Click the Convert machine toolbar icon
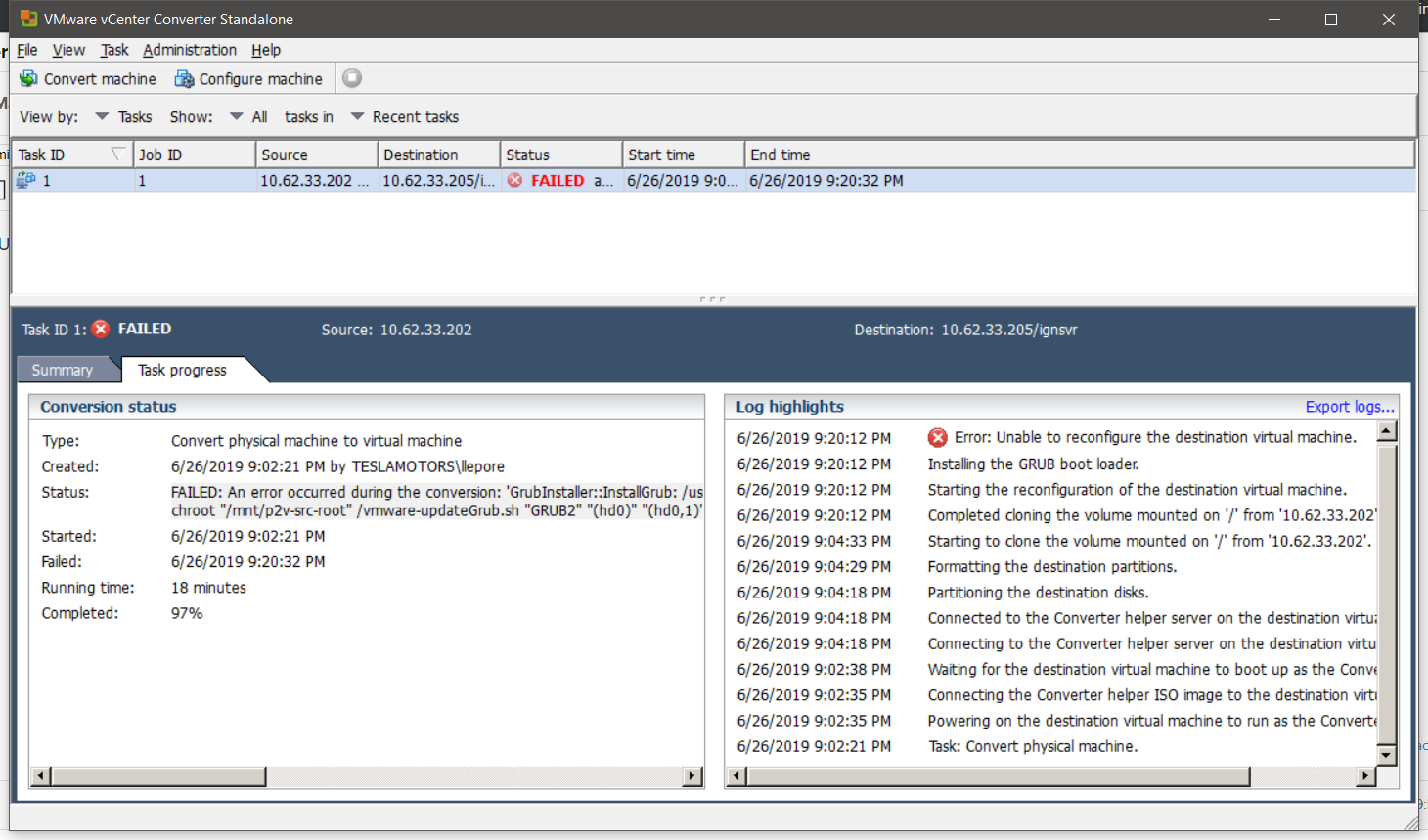Image resolution: width=1428 pixels, height=840 pixels. [x=28, y=78]
